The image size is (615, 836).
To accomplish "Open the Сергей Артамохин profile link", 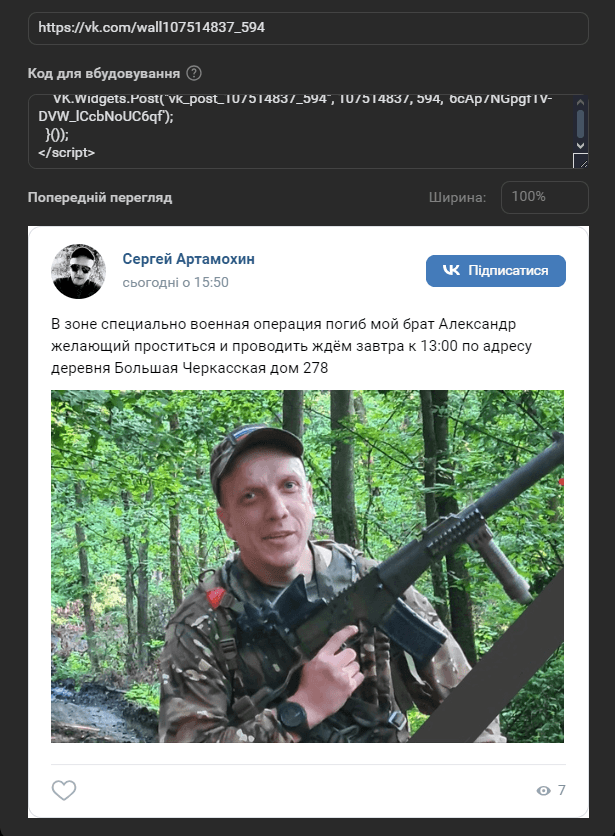I will pyautogui.click(x=189, y=259).
